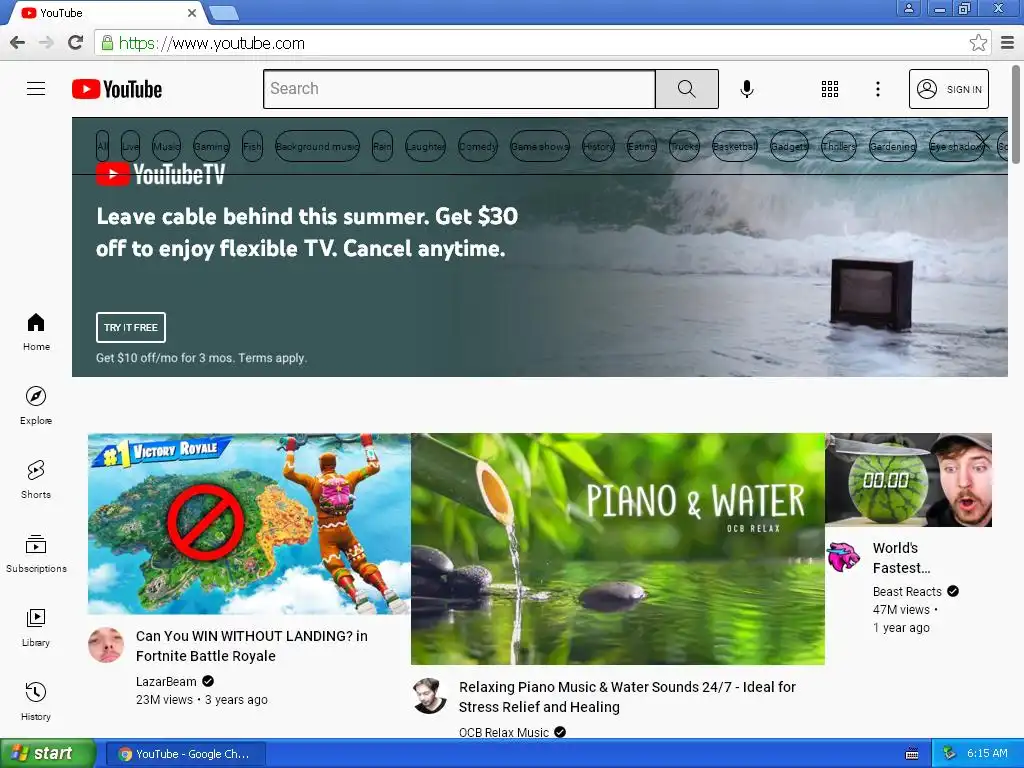Open the watermelon video thumbnail
The image size is (1024, 768).
[x=908, y=480]
